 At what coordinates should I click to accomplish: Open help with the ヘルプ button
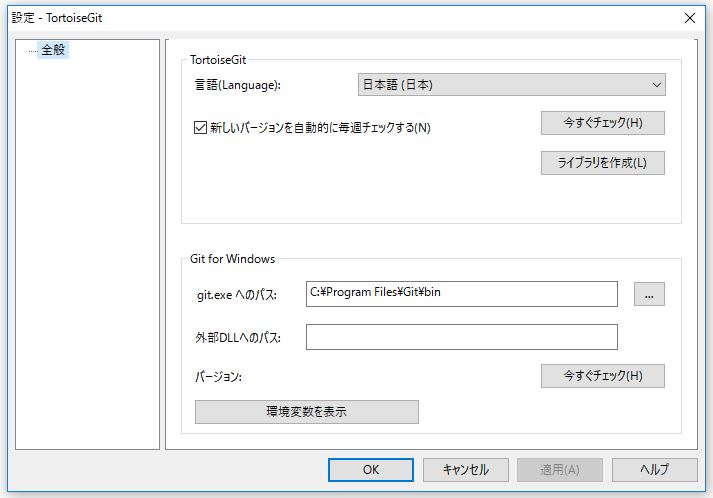point(654,470)
